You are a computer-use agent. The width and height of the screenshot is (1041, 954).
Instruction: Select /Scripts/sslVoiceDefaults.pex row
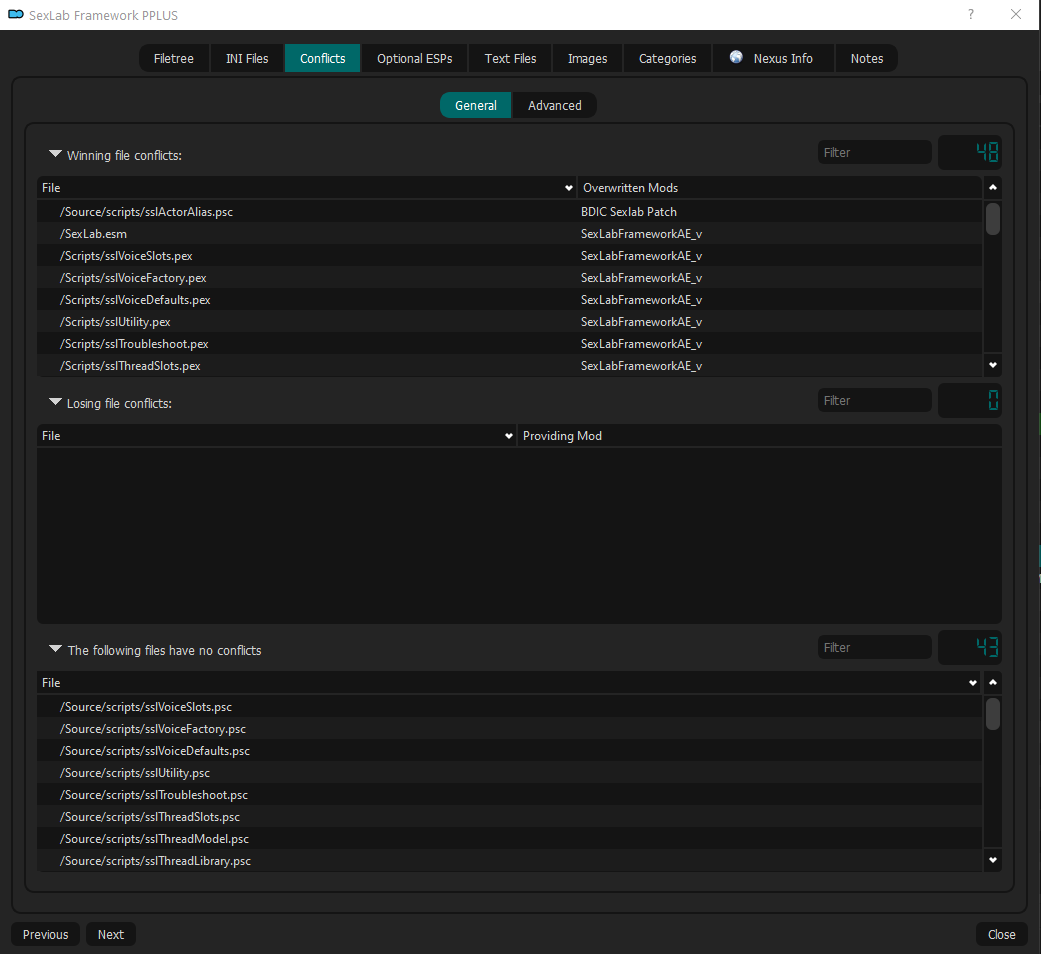click(509, 300)
